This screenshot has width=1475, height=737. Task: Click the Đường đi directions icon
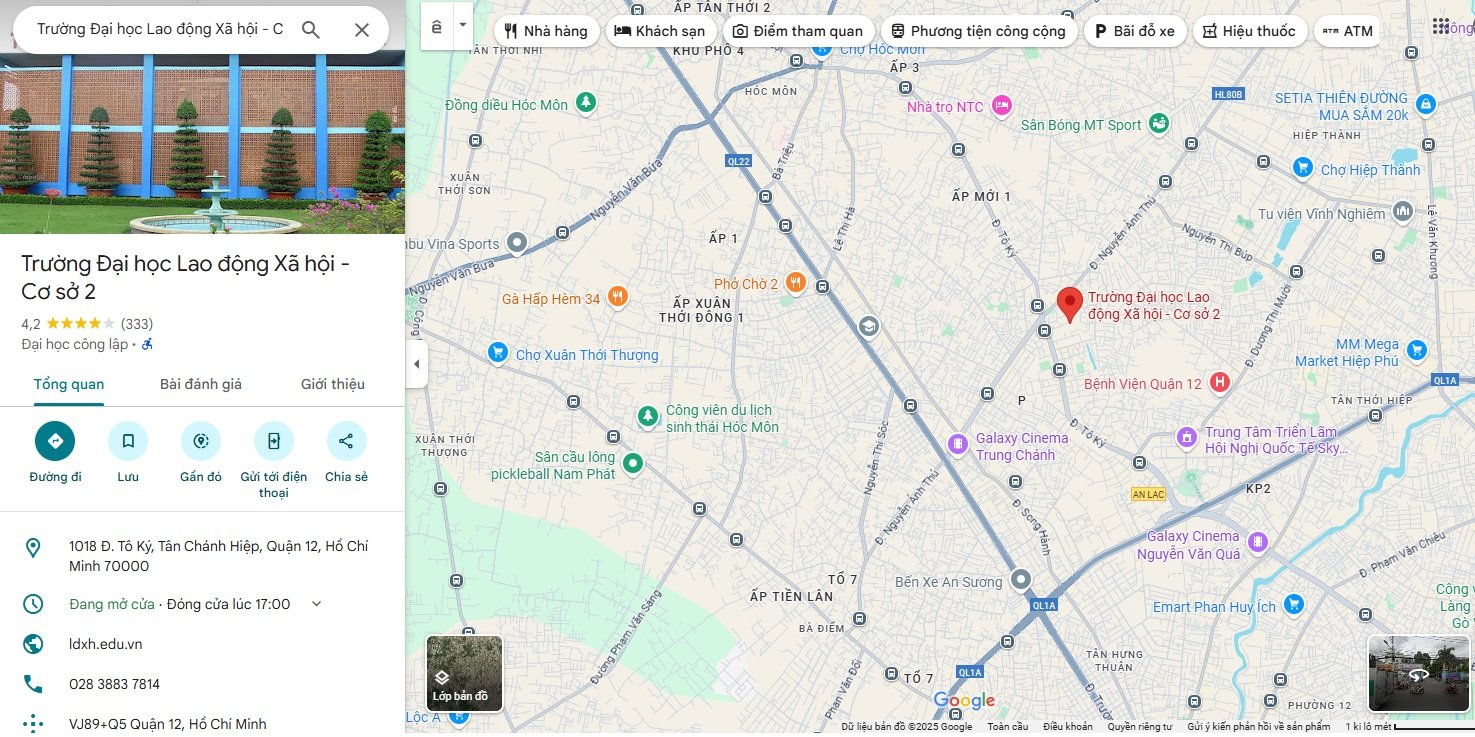(55, 441)
